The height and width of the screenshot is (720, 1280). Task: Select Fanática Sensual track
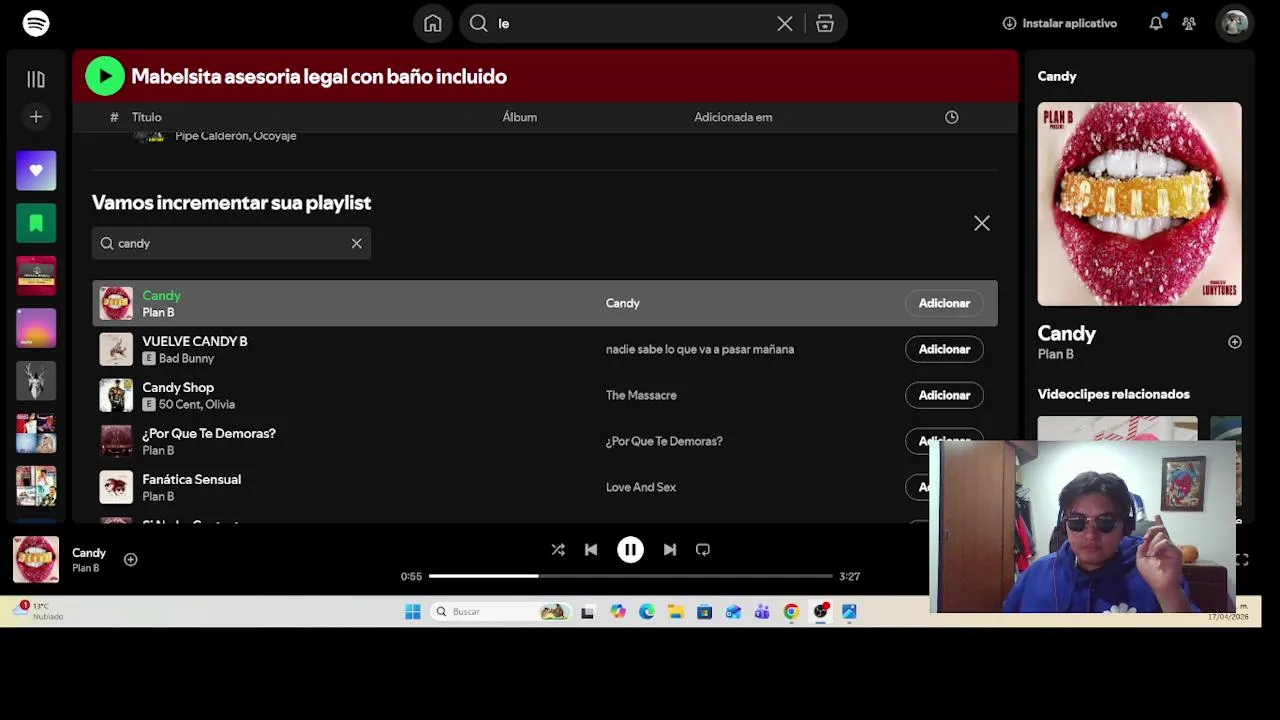191,479
